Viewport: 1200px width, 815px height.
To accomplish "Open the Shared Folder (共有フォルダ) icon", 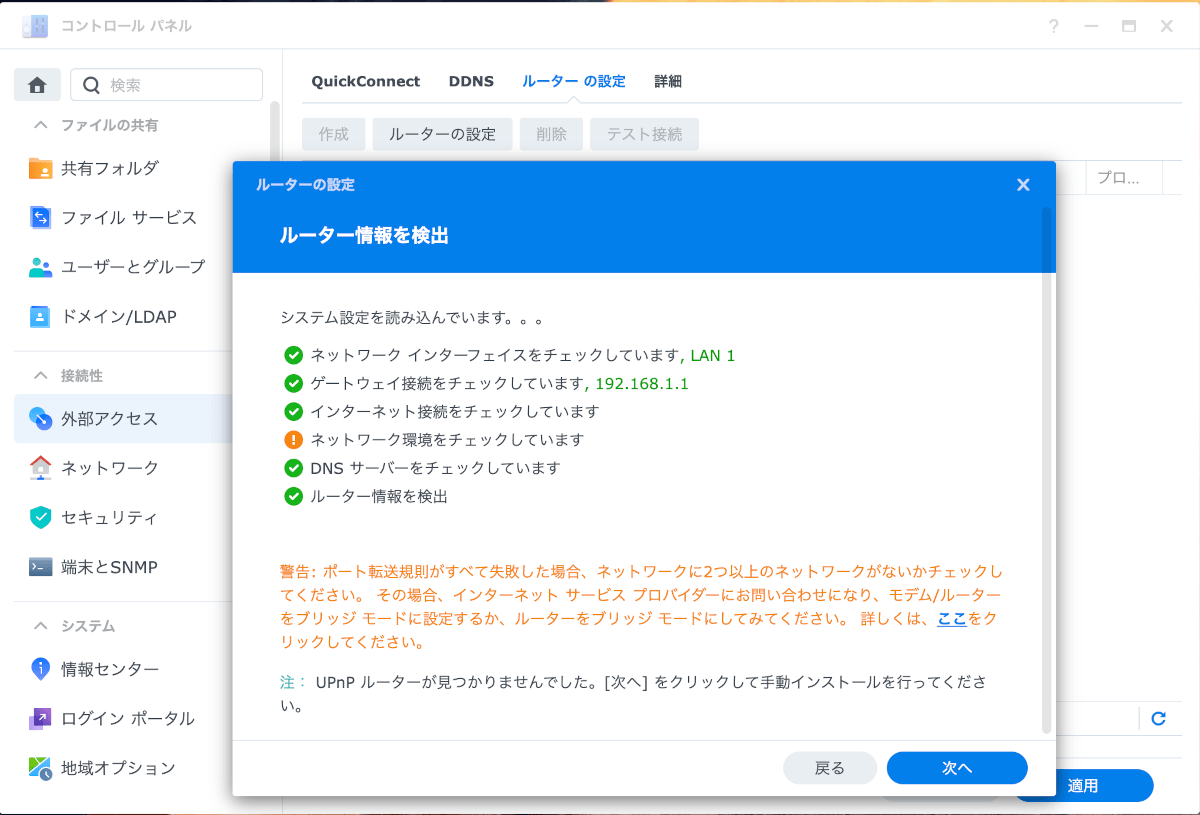I will pos(40,168).
